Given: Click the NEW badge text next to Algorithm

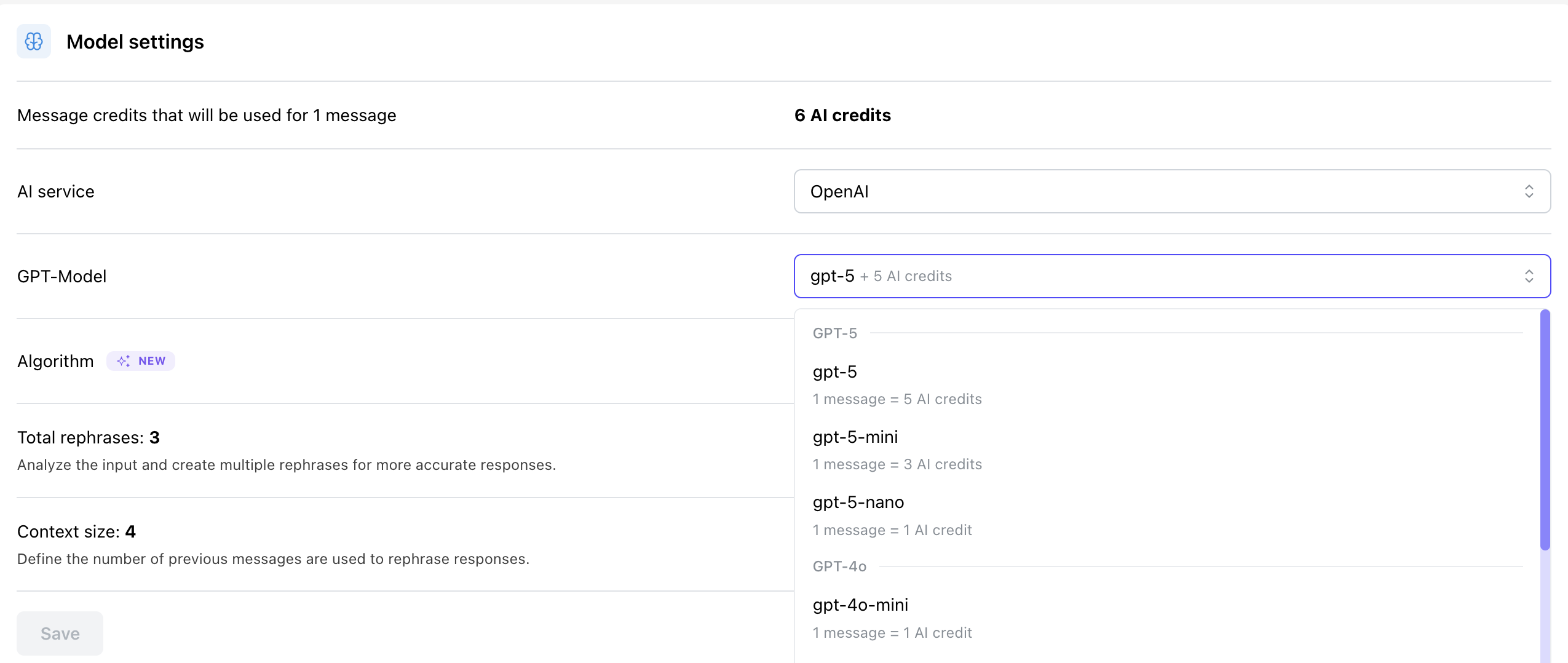Looking at the screenshot, I should [152, 361].
